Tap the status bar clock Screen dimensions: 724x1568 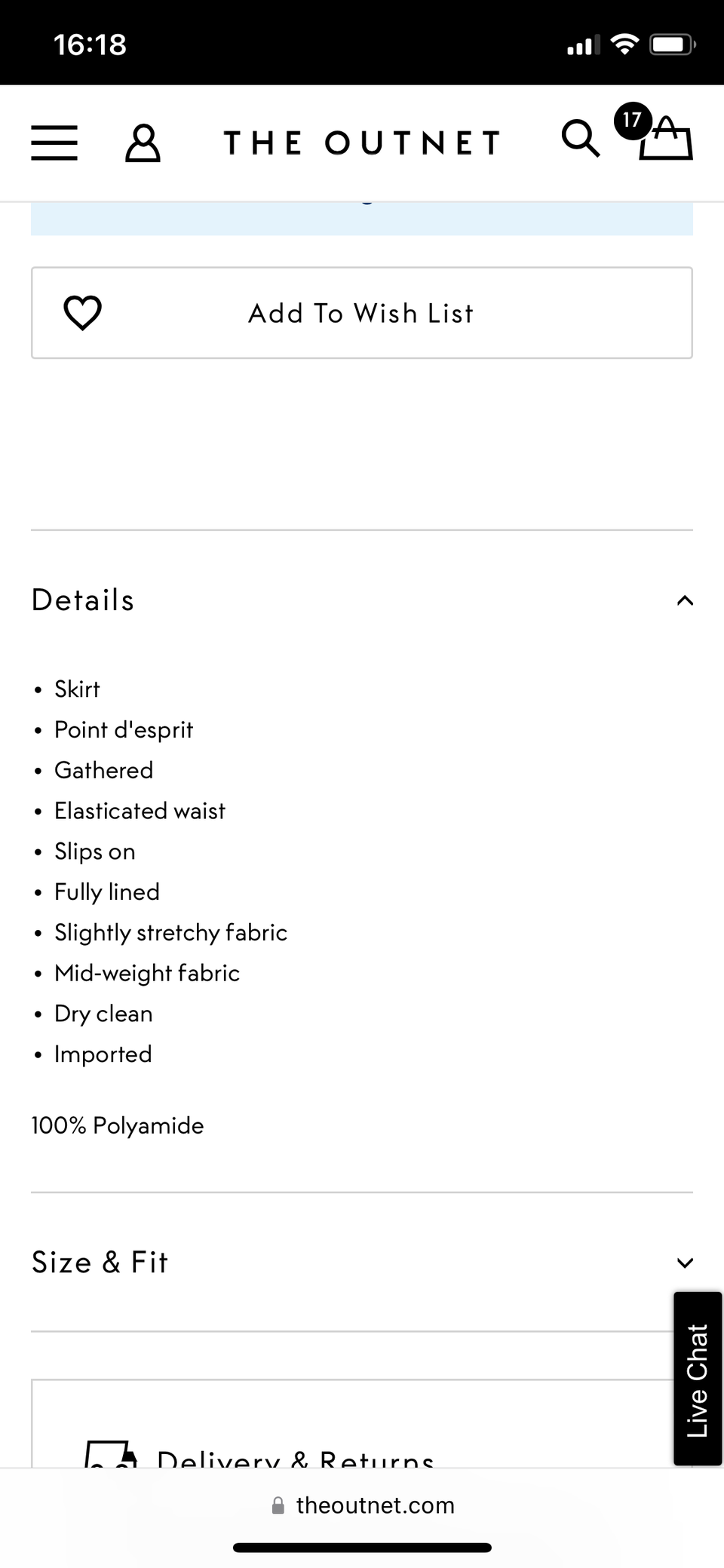click(x=90, y=44)
